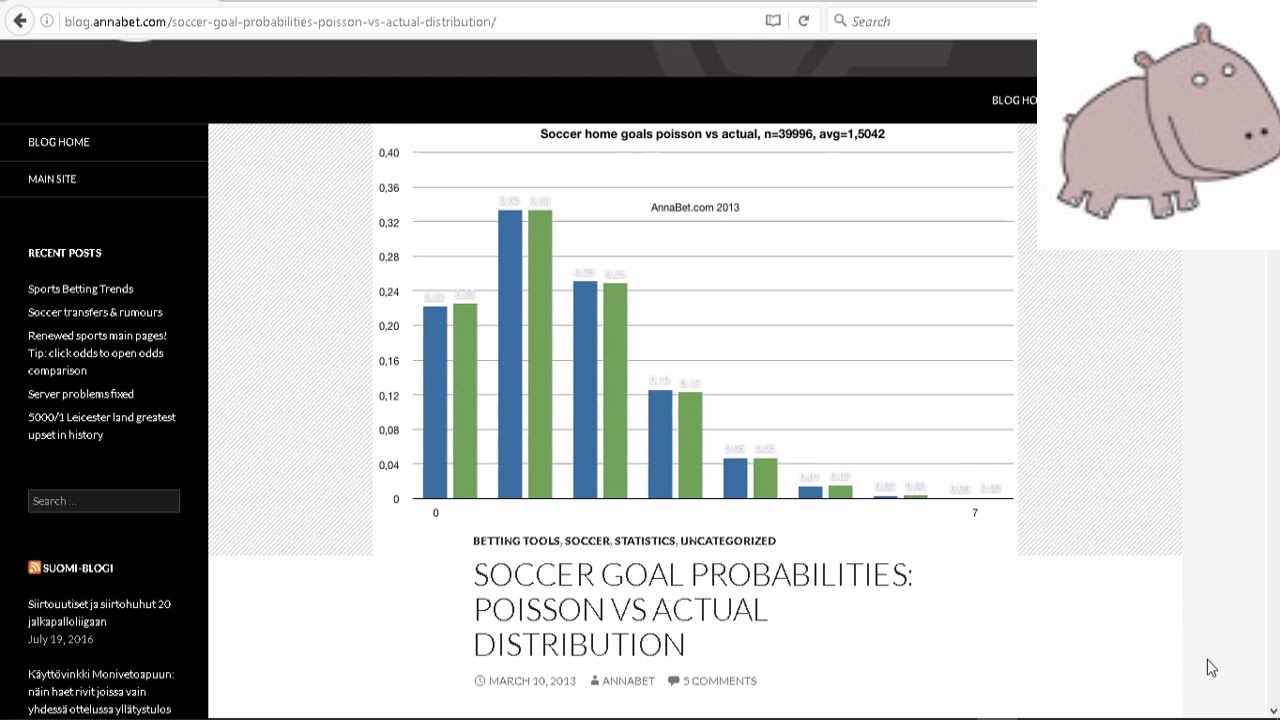Click the RSS icon beside Suomi-Blogi
The height and width of the screenshot is (720, 1280).
[x=34, y=567]
